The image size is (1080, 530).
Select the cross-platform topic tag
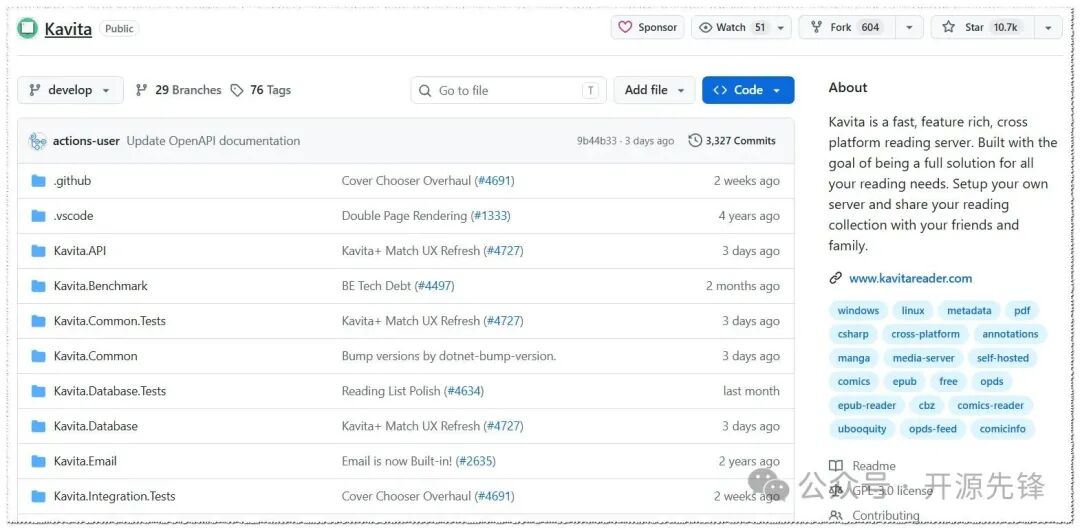tap(926, 334)
